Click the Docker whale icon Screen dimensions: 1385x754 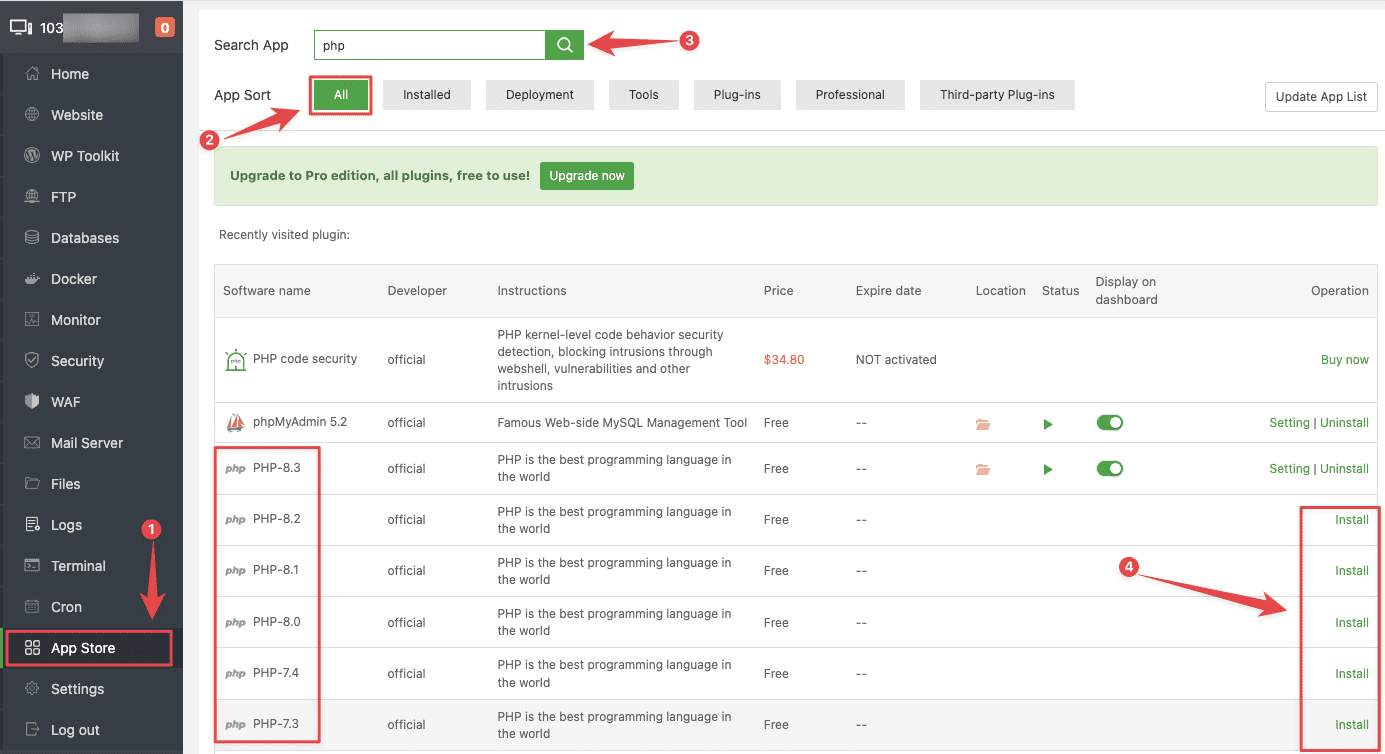tap(32, 279)
